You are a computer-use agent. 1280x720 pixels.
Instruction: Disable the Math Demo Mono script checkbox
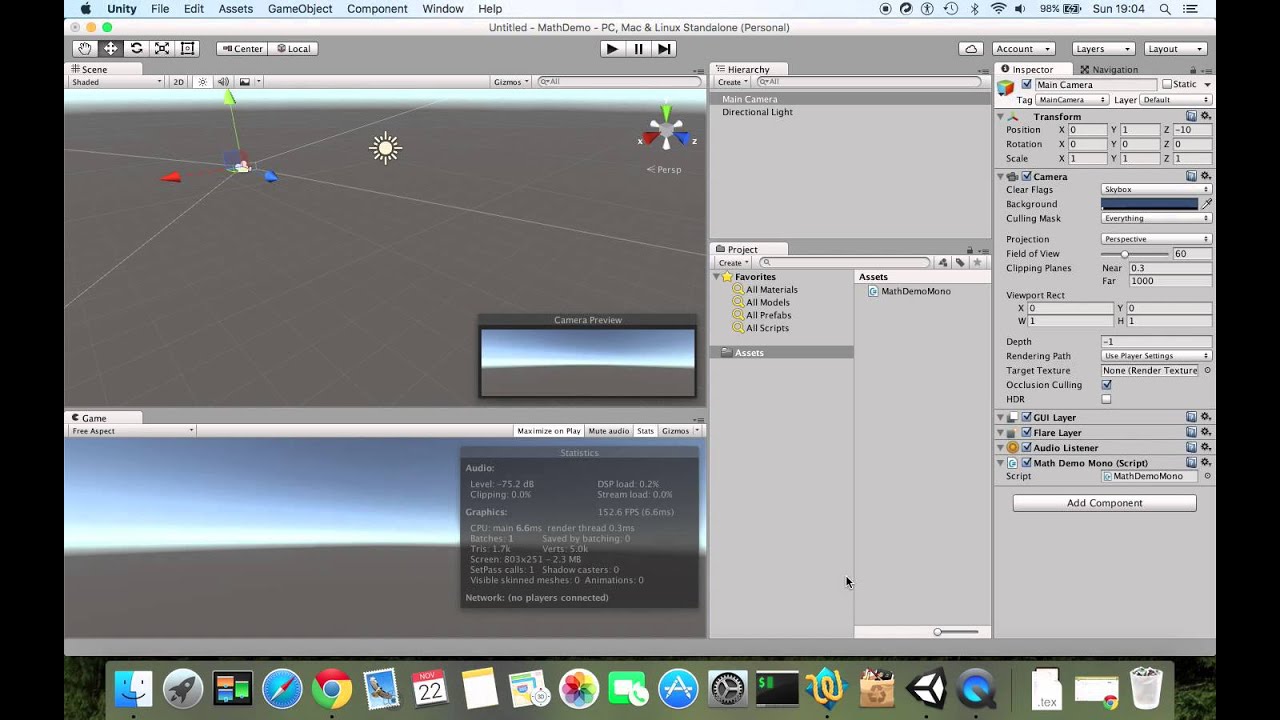coord(1026,463)
